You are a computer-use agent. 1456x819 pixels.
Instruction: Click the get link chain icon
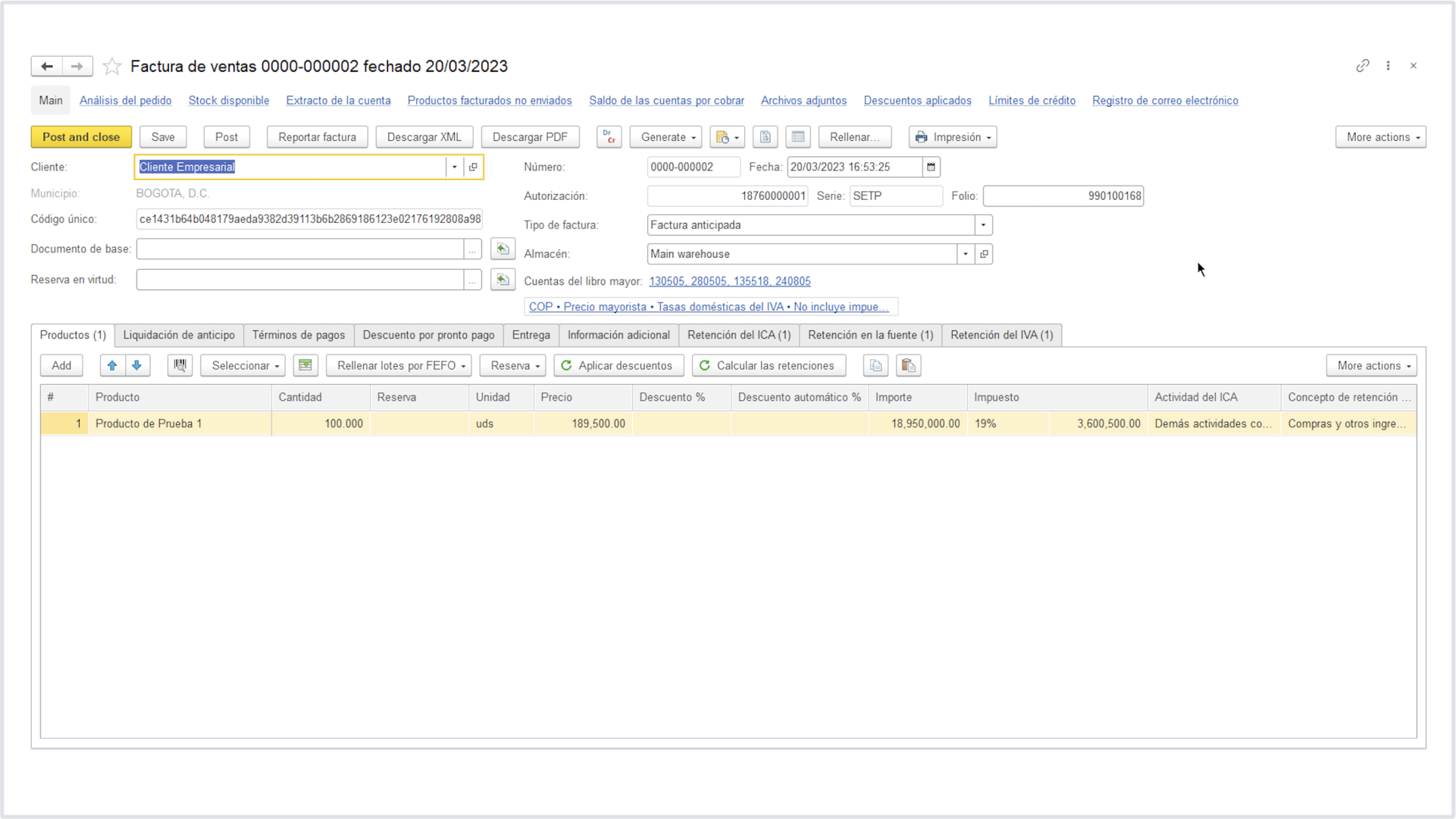(x=1362, y=66)
